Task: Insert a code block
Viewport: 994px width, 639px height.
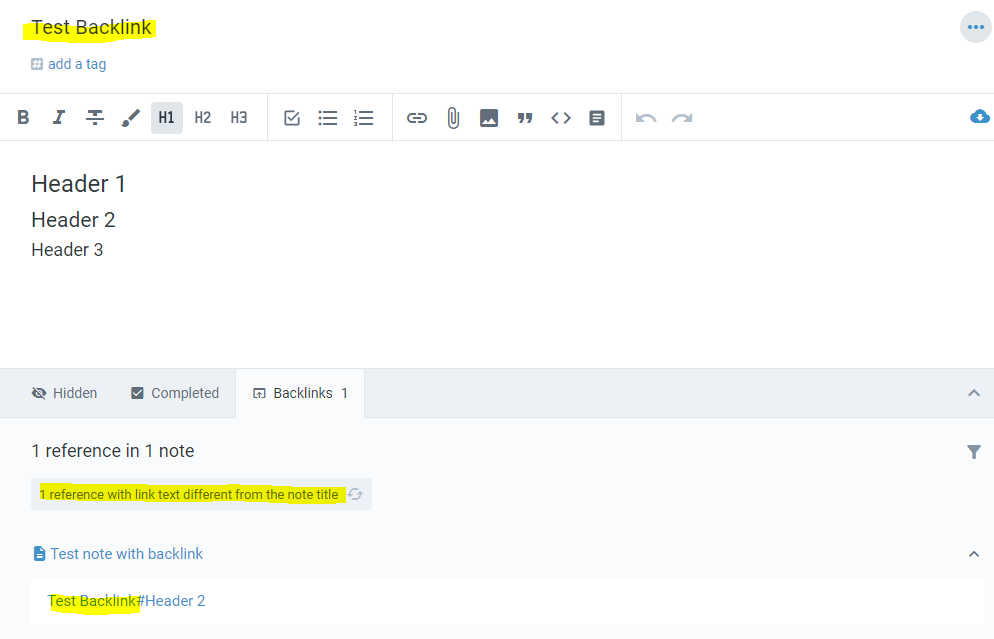Action: pyautogui.click(x=561, y=118)
